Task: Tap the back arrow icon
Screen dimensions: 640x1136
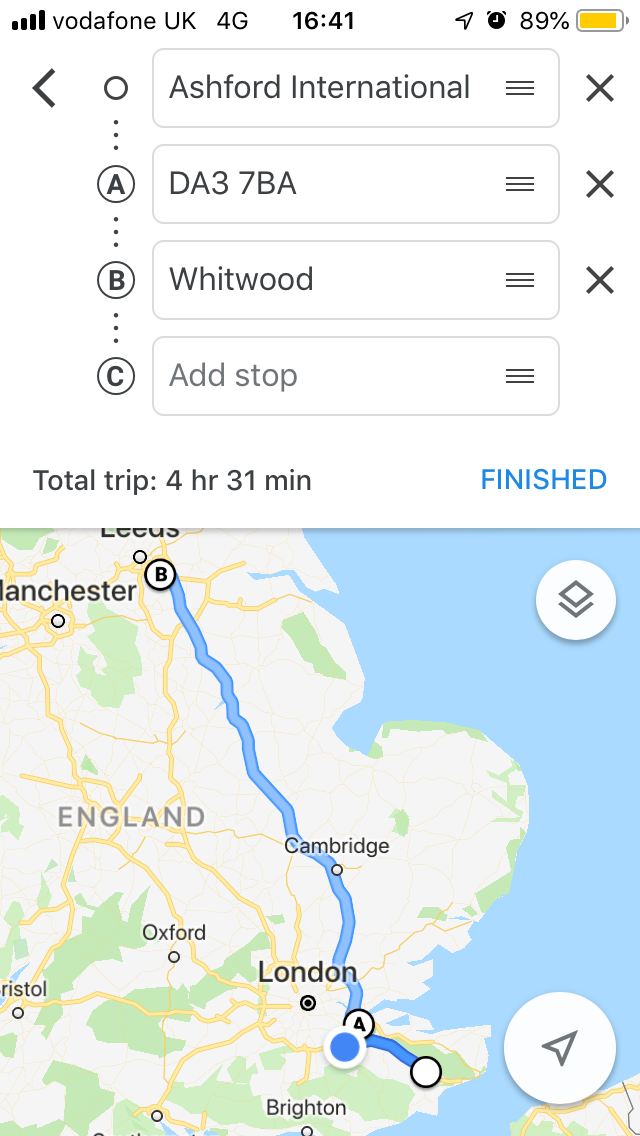Action: [44, 89]
